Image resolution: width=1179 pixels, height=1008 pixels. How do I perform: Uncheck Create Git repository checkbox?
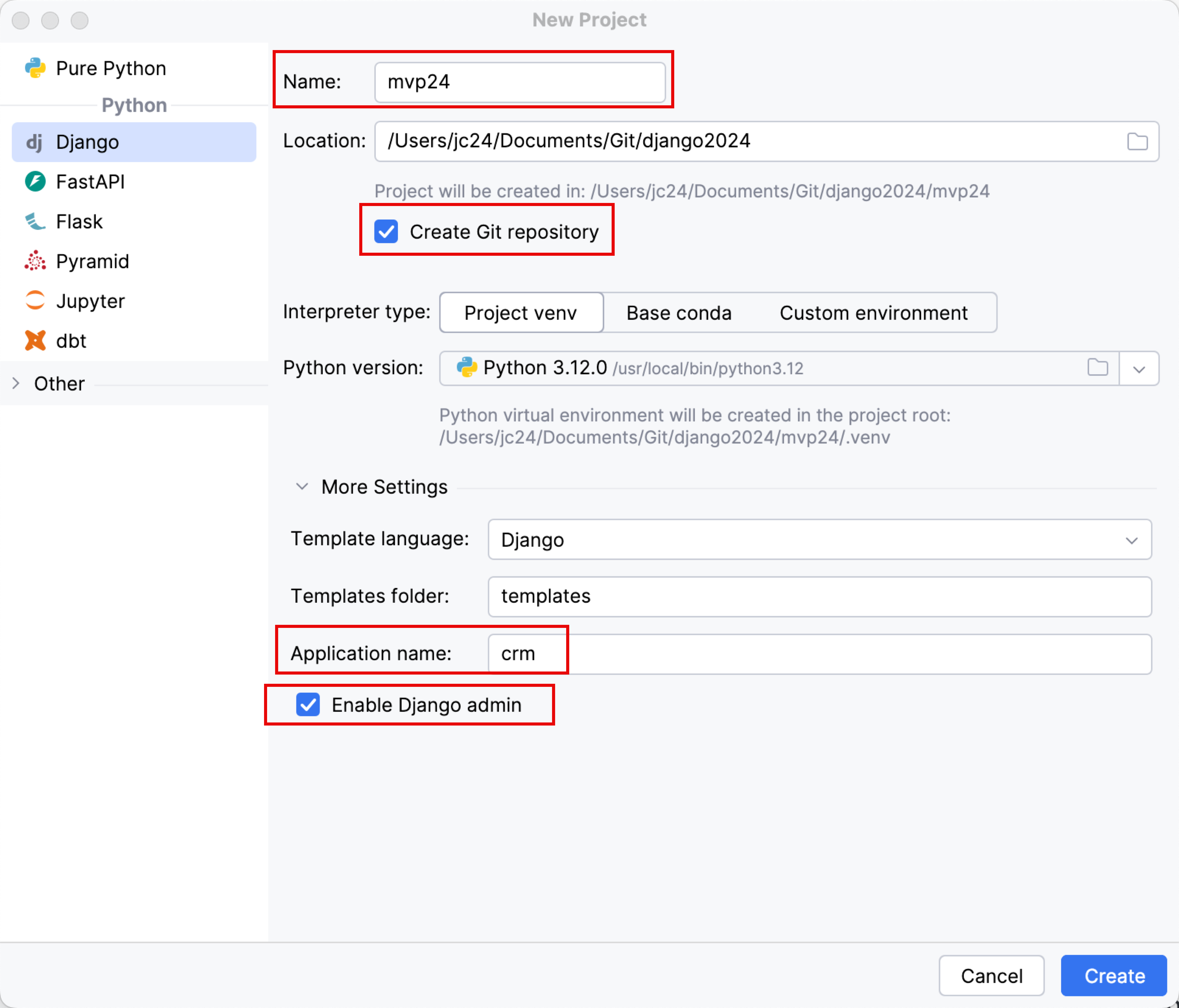tap(386, 232)
